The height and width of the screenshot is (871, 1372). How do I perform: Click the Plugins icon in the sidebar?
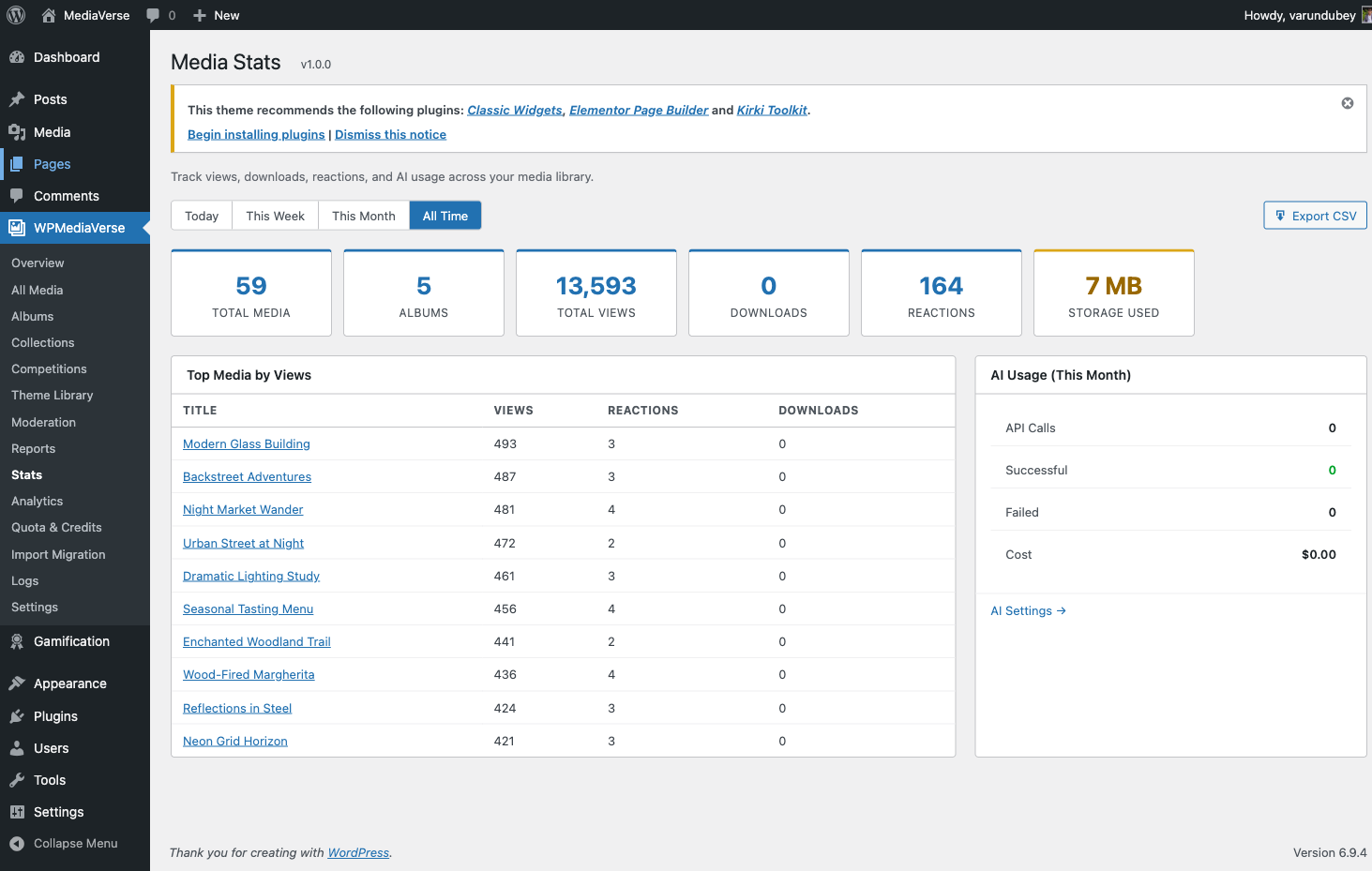coord(19,715)
